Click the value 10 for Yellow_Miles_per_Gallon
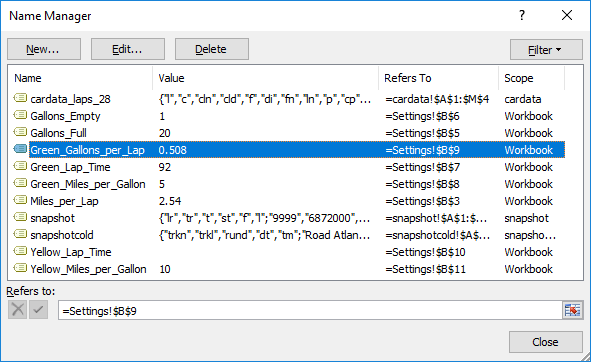 pos(165,269)
